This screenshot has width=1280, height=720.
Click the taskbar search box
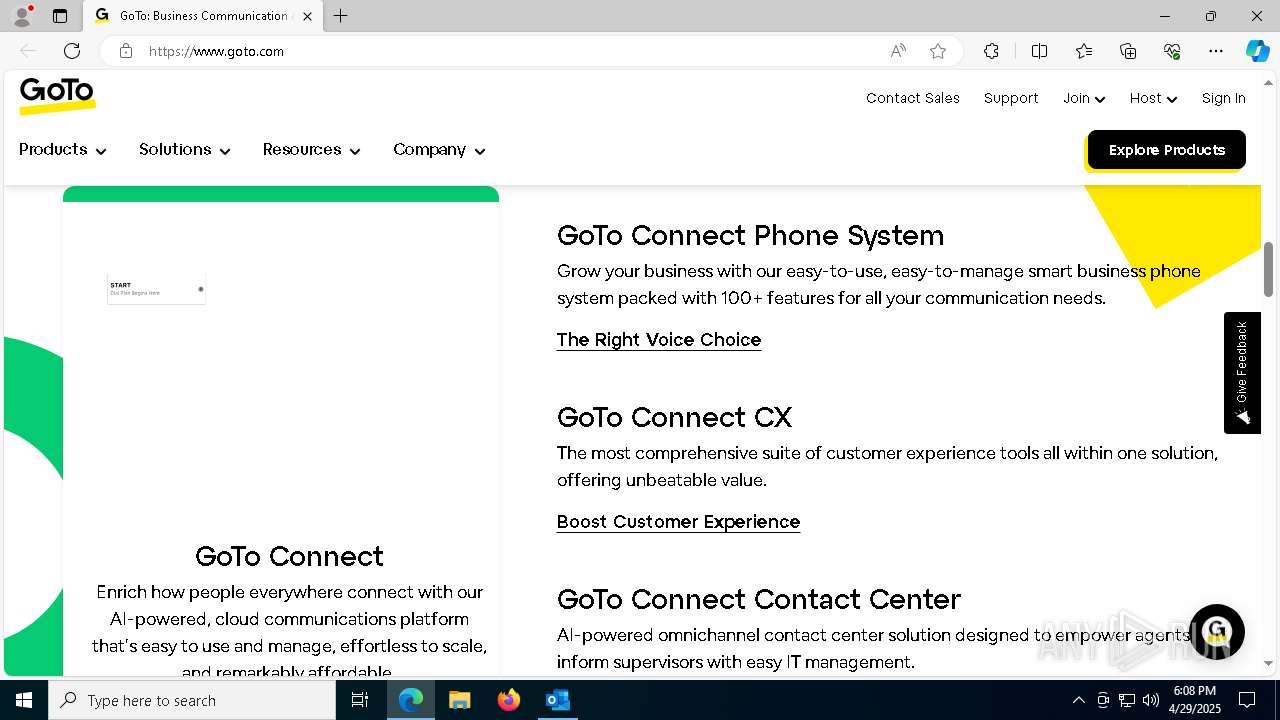192,700
